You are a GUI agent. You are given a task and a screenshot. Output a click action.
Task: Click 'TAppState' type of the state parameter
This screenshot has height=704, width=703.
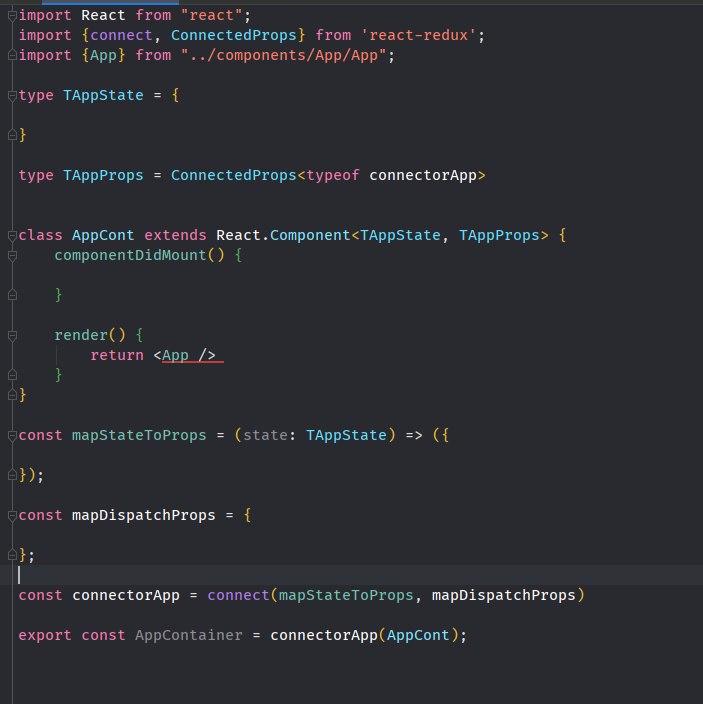click(346, 435)
